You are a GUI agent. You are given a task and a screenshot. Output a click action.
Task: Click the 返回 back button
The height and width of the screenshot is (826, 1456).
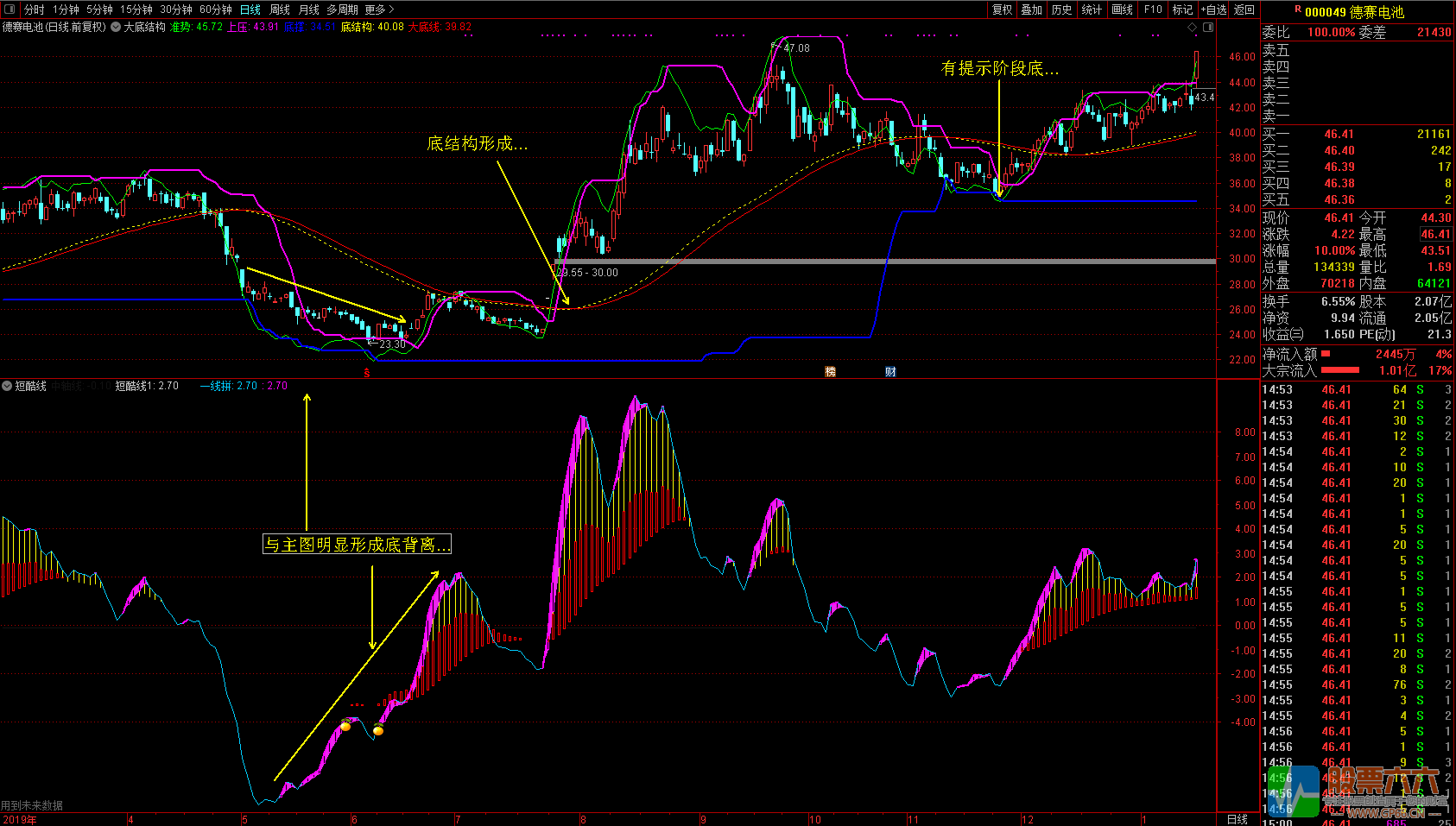(x=1244, y=9)
